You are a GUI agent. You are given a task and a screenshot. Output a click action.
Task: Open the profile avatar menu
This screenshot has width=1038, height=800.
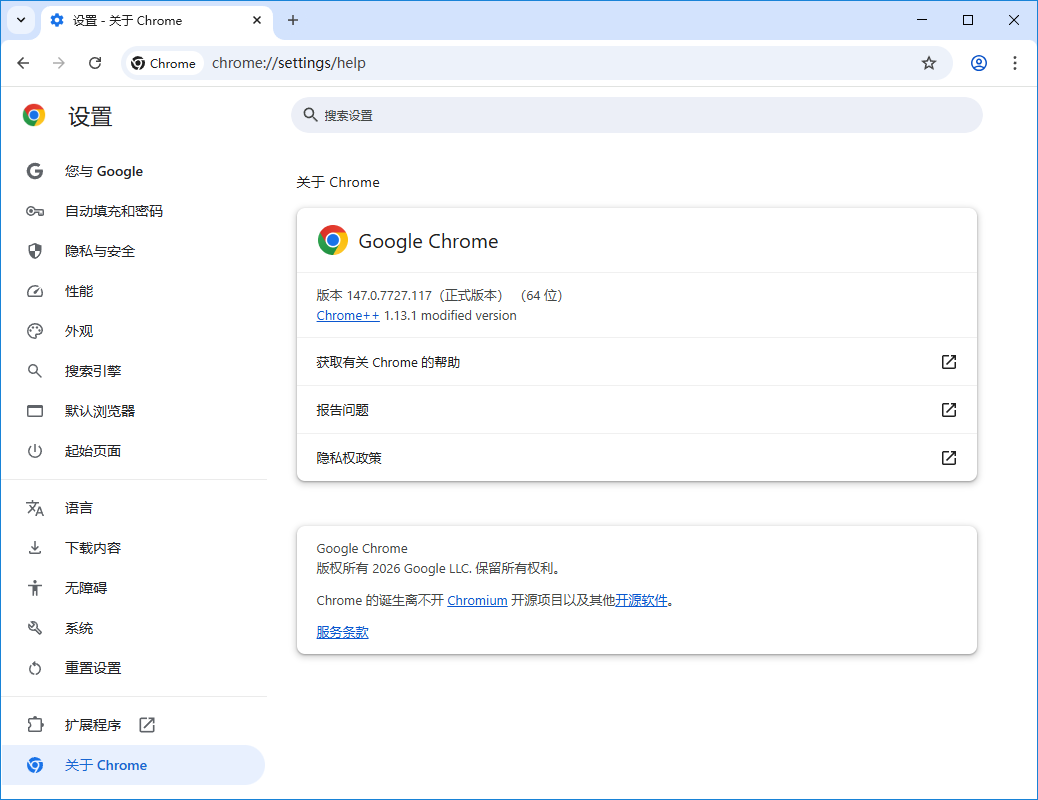978,63
